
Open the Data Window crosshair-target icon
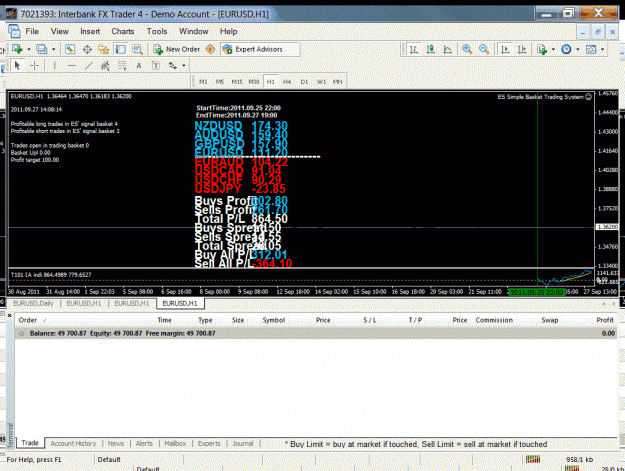click(x=87, y=49)
